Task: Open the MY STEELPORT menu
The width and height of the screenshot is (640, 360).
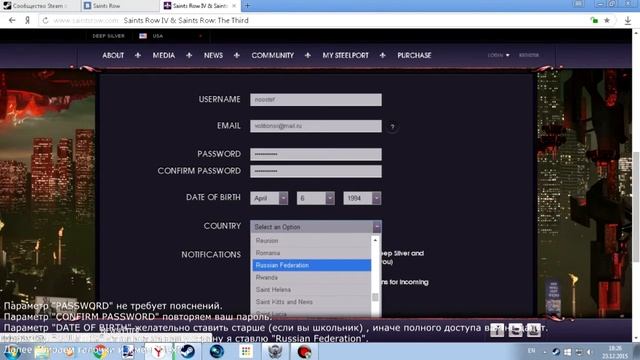Action: (x=345, y=56)
